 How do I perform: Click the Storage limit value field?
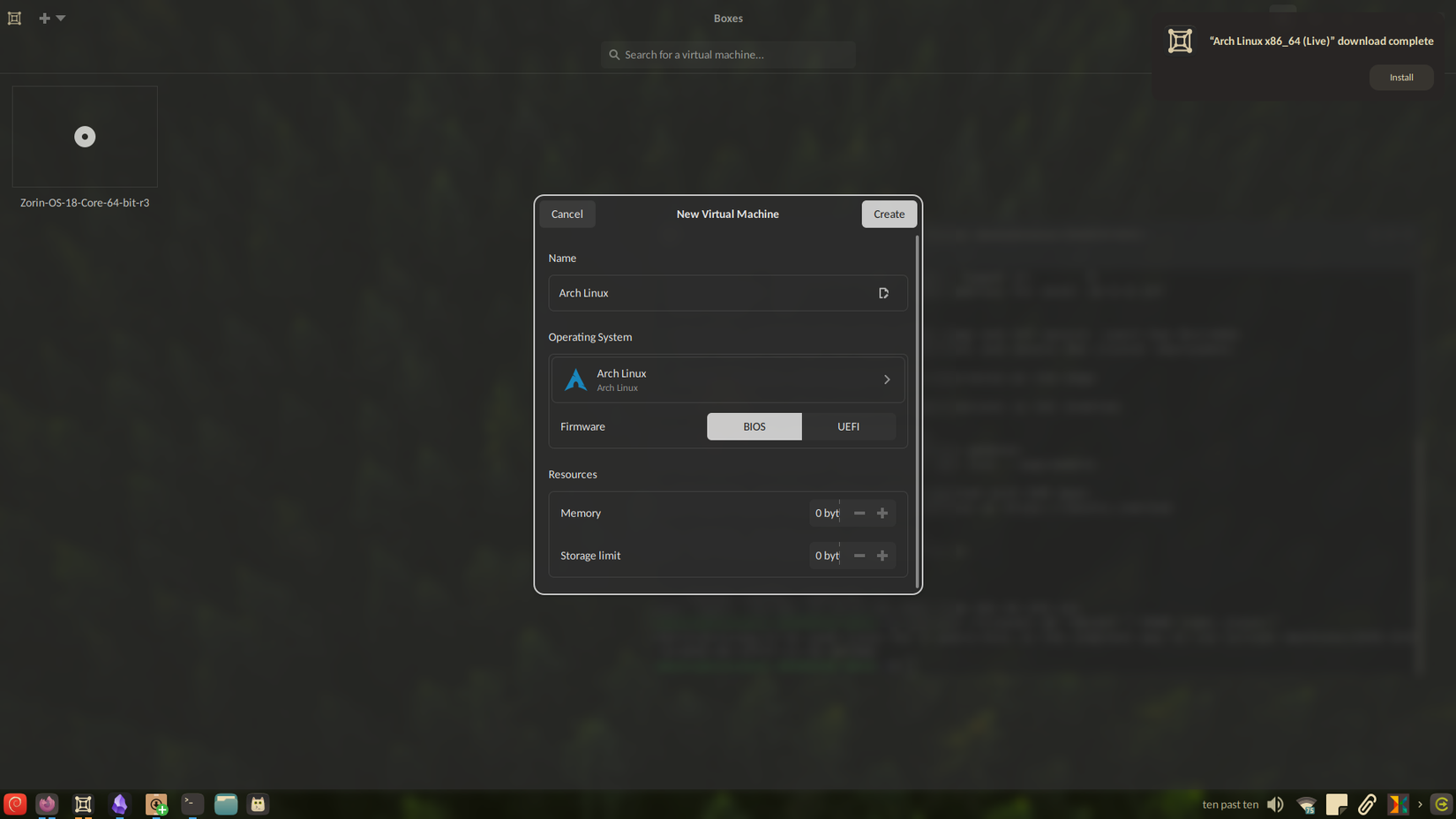[826, 555]
